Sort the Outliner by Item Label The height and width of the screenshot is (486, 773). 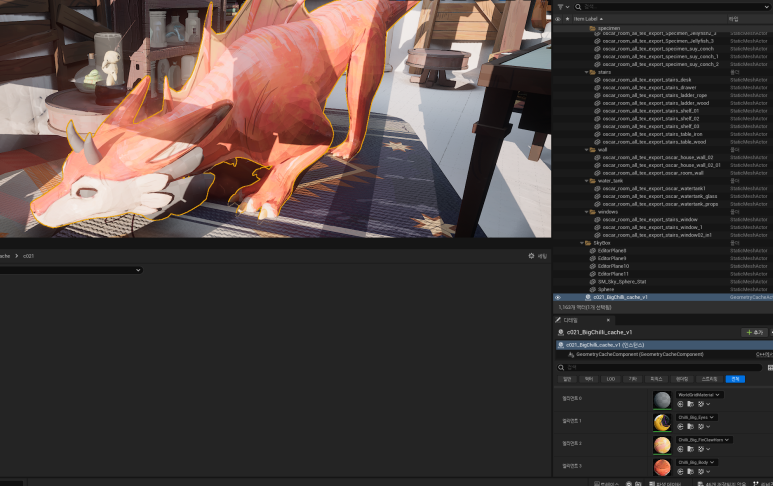point(588,19)
